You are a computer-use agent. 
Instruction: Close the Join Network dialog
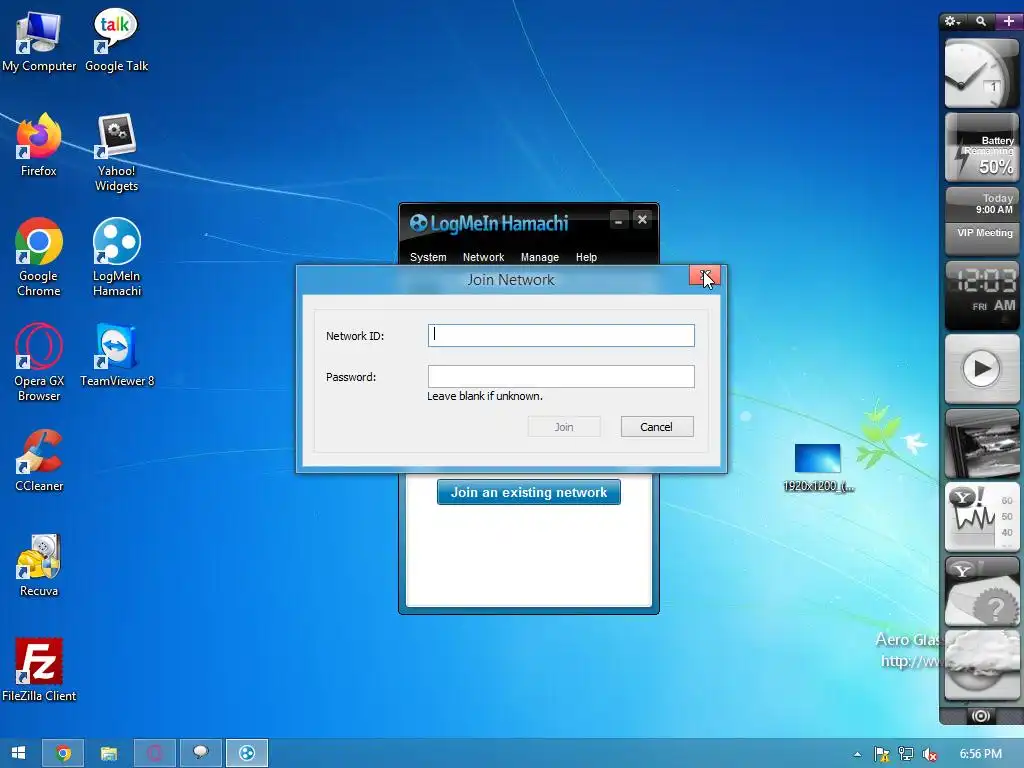tap(705, 276)
